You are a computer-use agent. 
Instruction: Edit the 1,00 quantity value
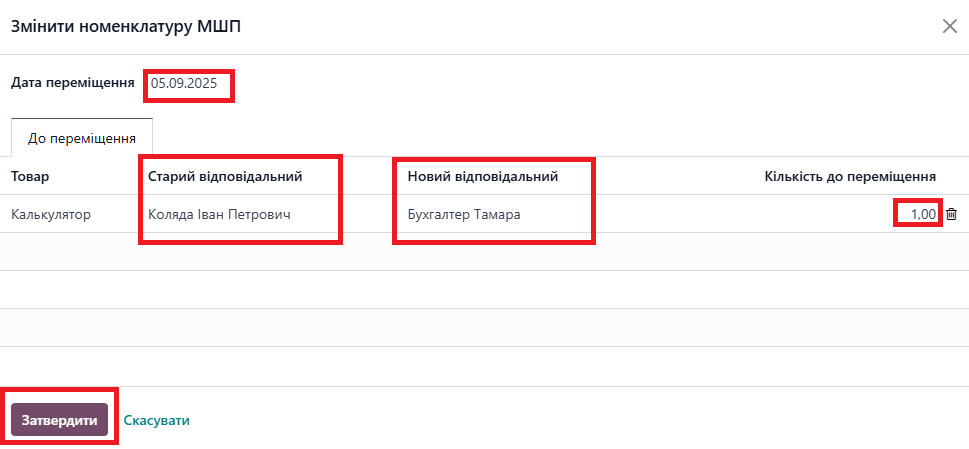coord(921,214)
